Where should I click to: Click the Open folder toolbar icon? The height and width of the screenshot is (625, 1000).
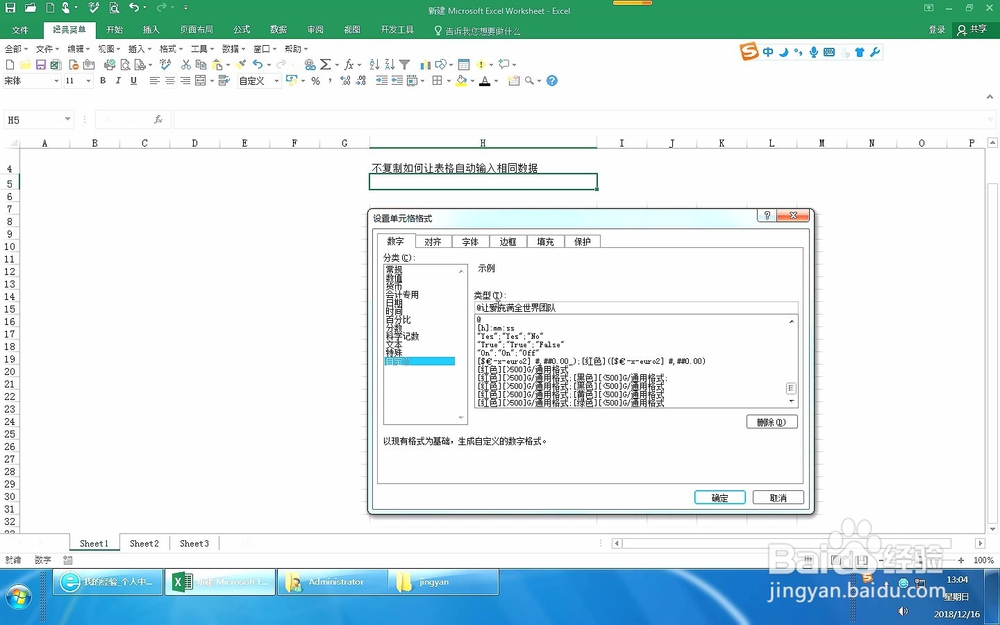point(25,64)
